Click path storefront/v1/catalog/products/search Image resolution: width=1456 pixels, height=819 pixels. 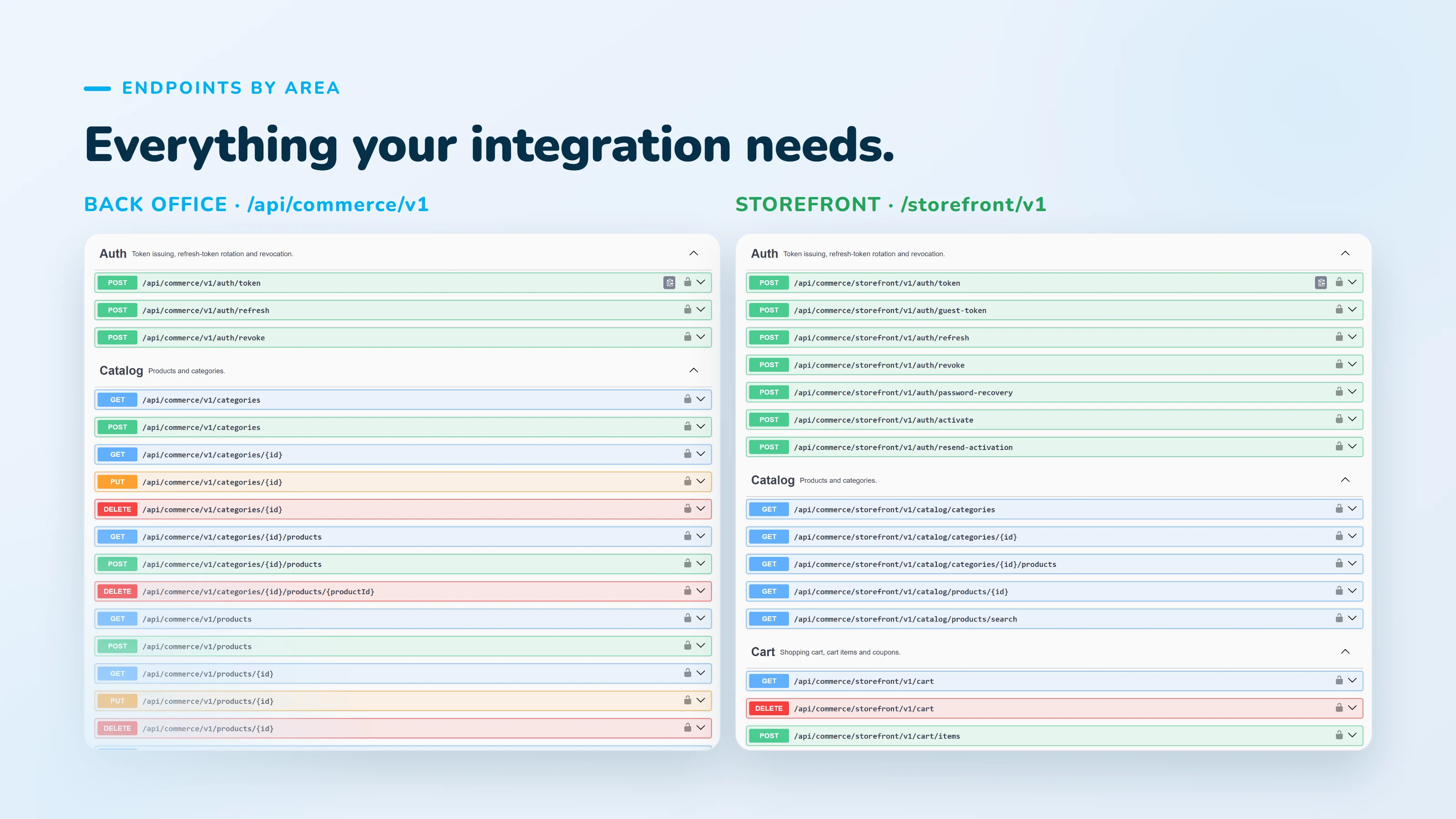click(x=905, y=619)
